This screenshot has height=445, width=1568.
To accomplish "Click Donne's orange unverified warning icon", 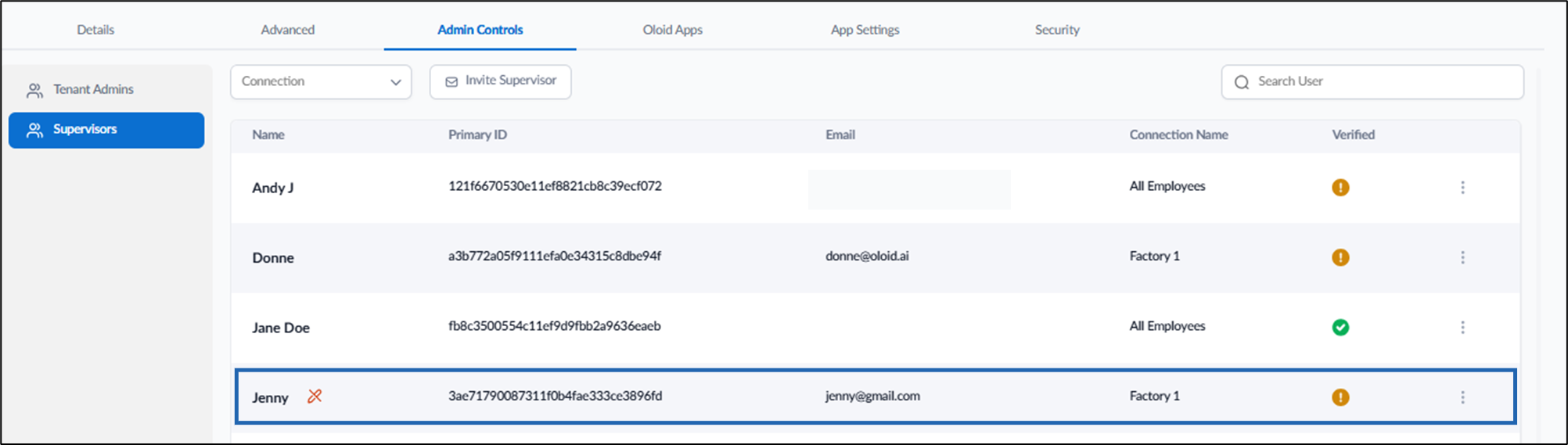I will point(1340,257).
